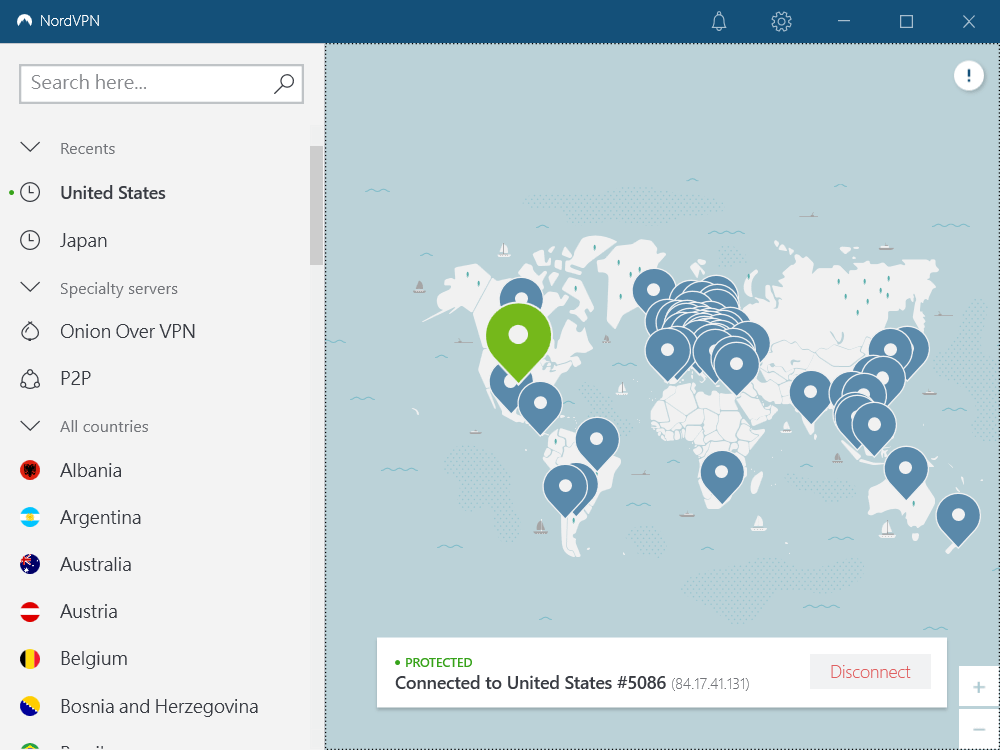
Task: Connect to Albania
Action: coord(91,470)
